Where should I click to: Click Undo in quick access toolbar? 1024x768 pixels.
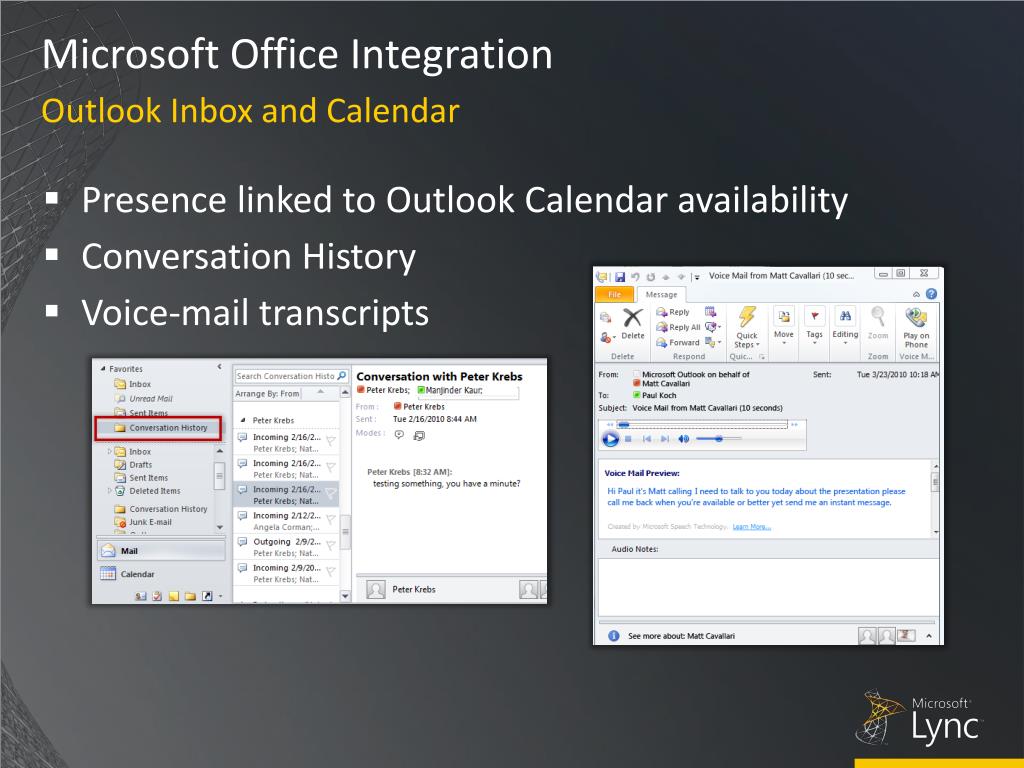pyautogui.click(x=635, y=277)
